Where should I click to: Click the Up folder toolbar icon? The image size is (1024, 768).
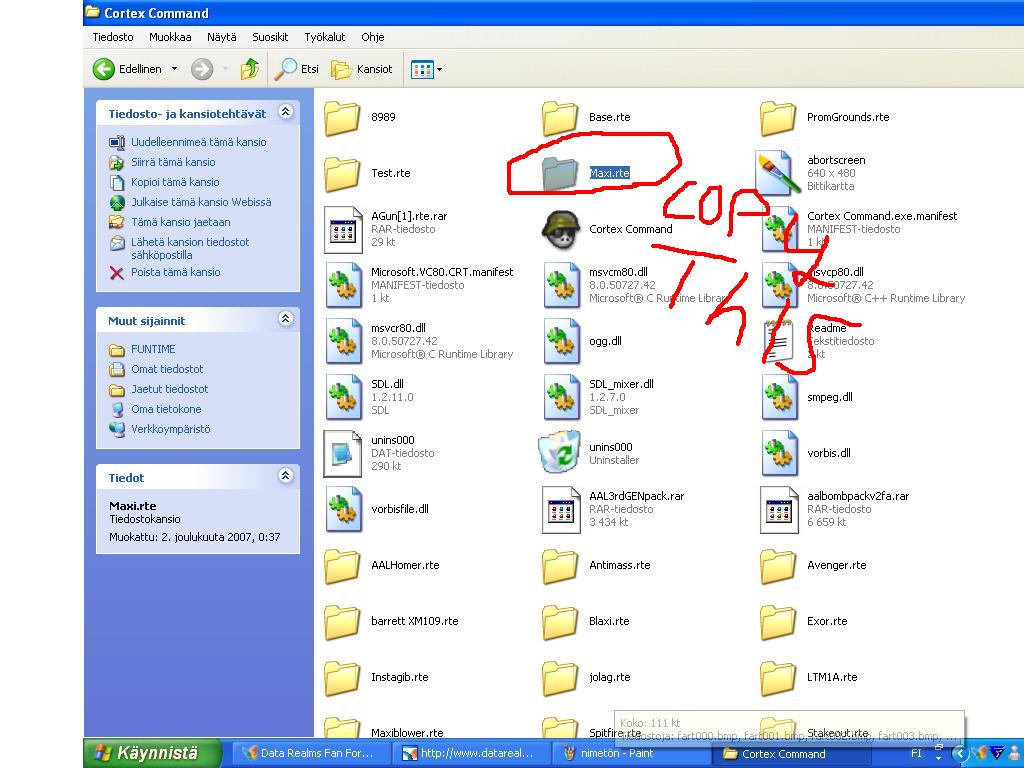pos(250,69)
